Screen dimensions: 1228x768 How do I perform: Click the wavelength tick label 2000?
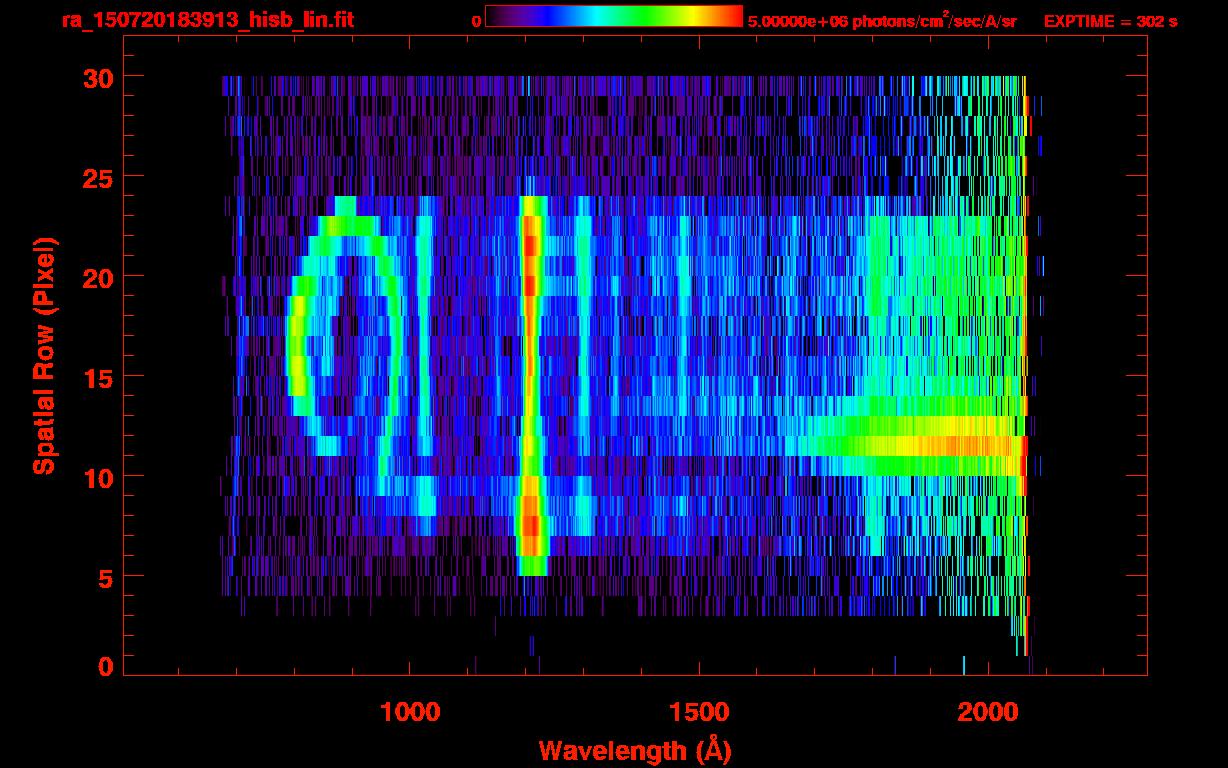[986, 712]
